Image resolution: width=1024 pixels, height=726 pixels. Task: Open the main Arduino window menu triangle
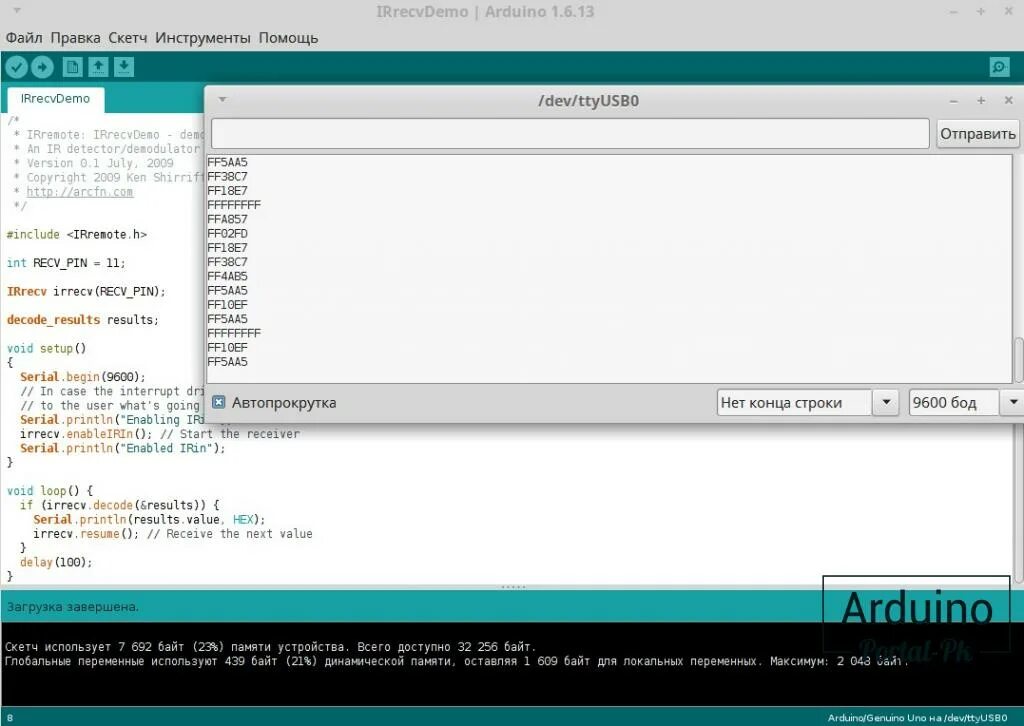click(17, 11)
